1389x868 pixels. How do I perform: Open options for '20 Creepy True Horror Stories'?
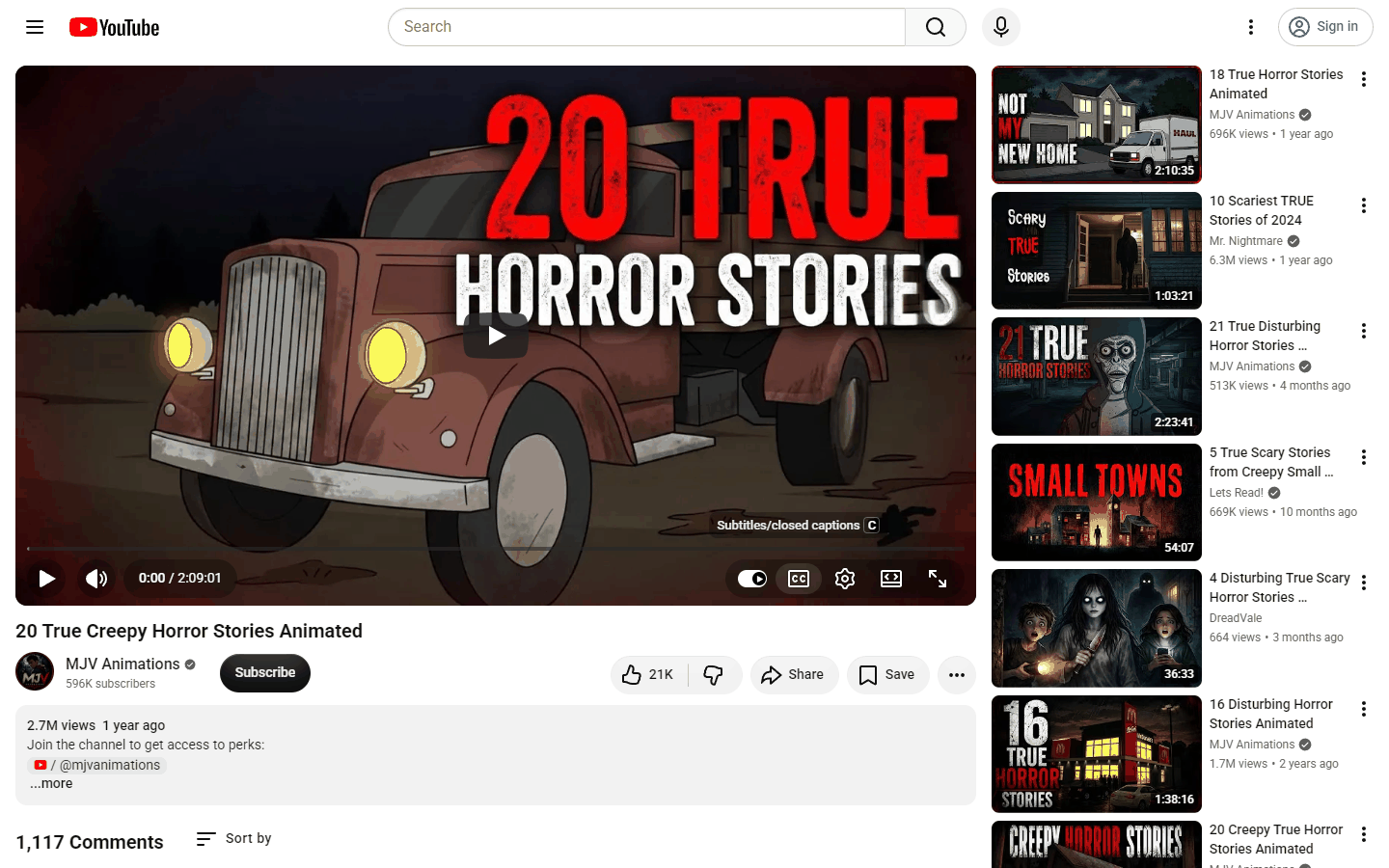[1364, 834]
